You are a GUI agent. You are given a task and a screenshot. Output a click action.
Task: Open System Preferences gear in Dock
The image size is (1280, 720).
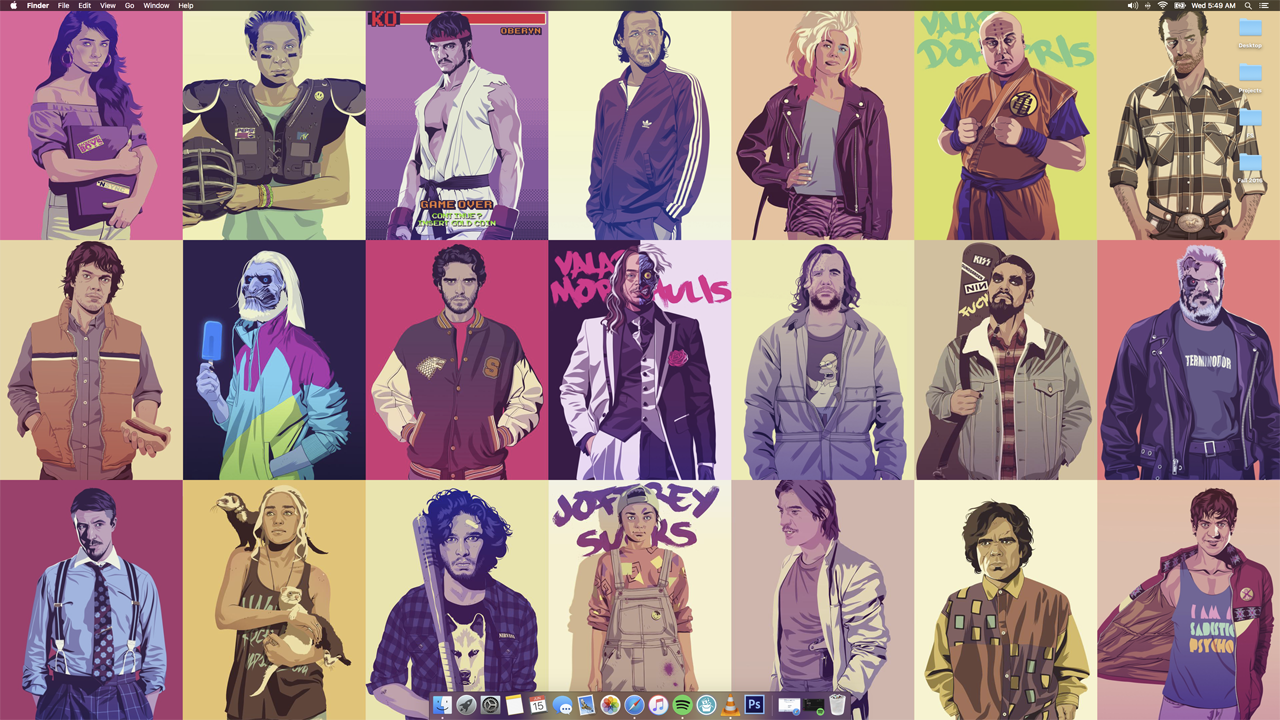[490, 705]
